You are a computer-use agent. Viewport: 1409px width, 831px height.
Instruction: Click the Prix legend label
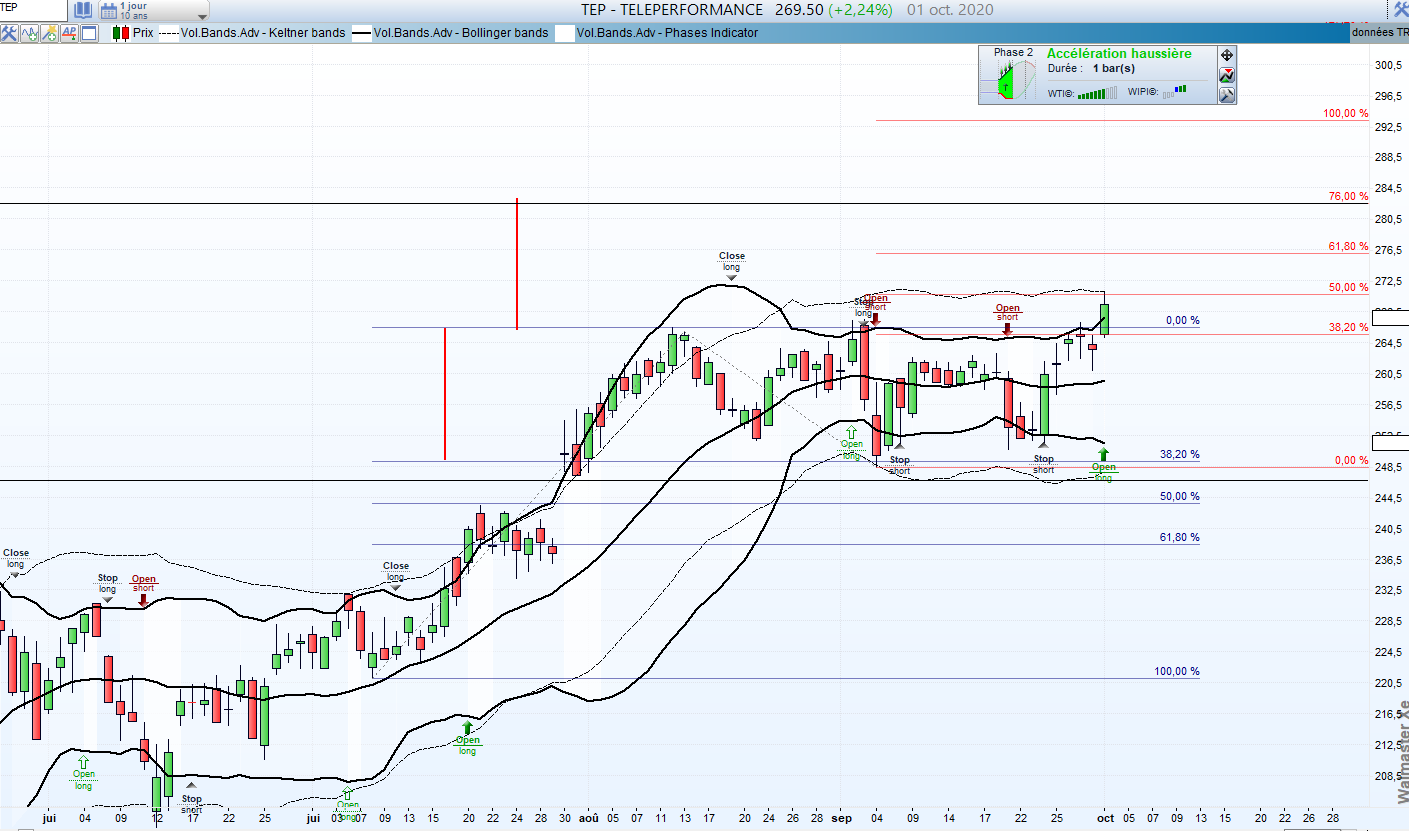pyautogui.click(x=143, y=33)
